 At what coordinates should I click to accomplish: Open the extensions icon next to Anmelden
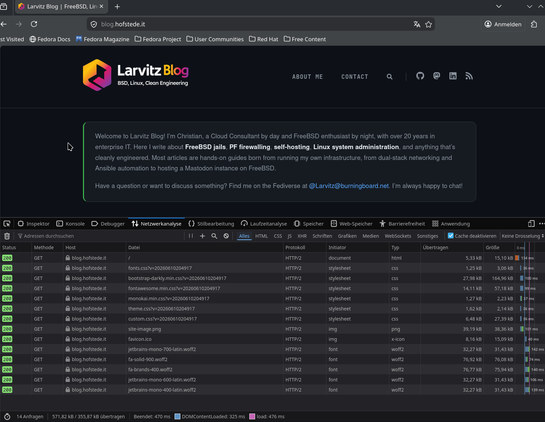534,24
